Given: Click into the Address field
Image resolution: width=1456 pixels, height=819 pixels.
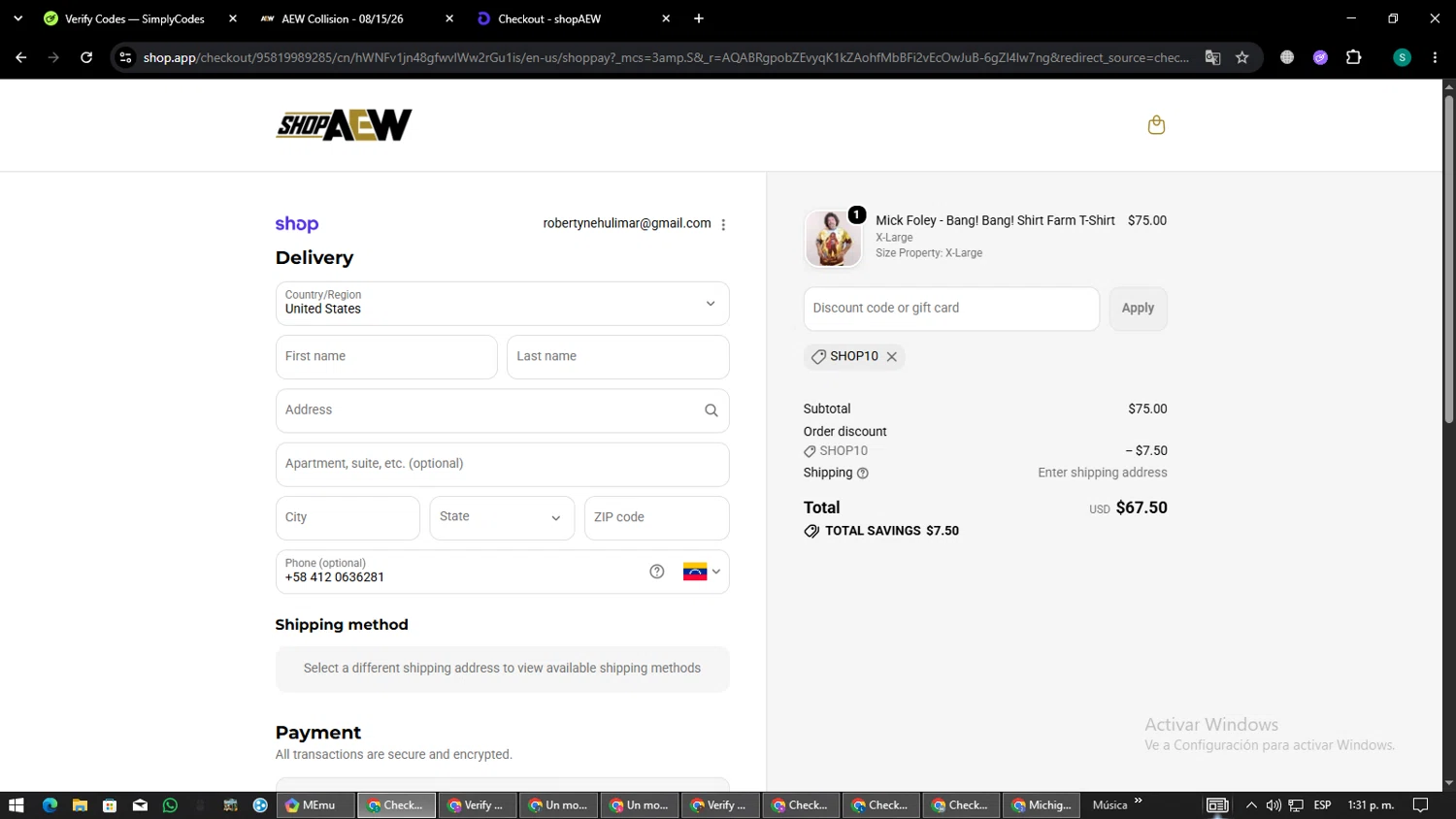Looking at the screenshot, I should click(x=502, y=410).
